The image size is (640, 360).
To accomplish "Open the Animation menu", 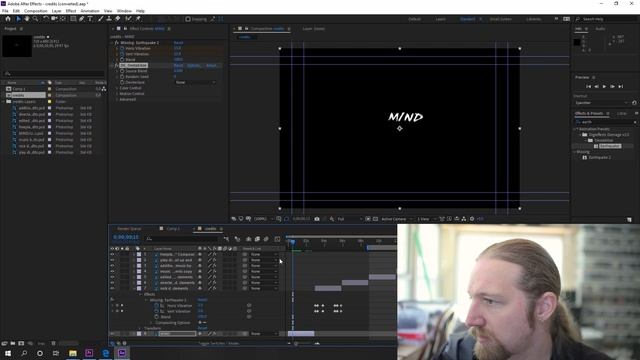I will click(90, 11).
